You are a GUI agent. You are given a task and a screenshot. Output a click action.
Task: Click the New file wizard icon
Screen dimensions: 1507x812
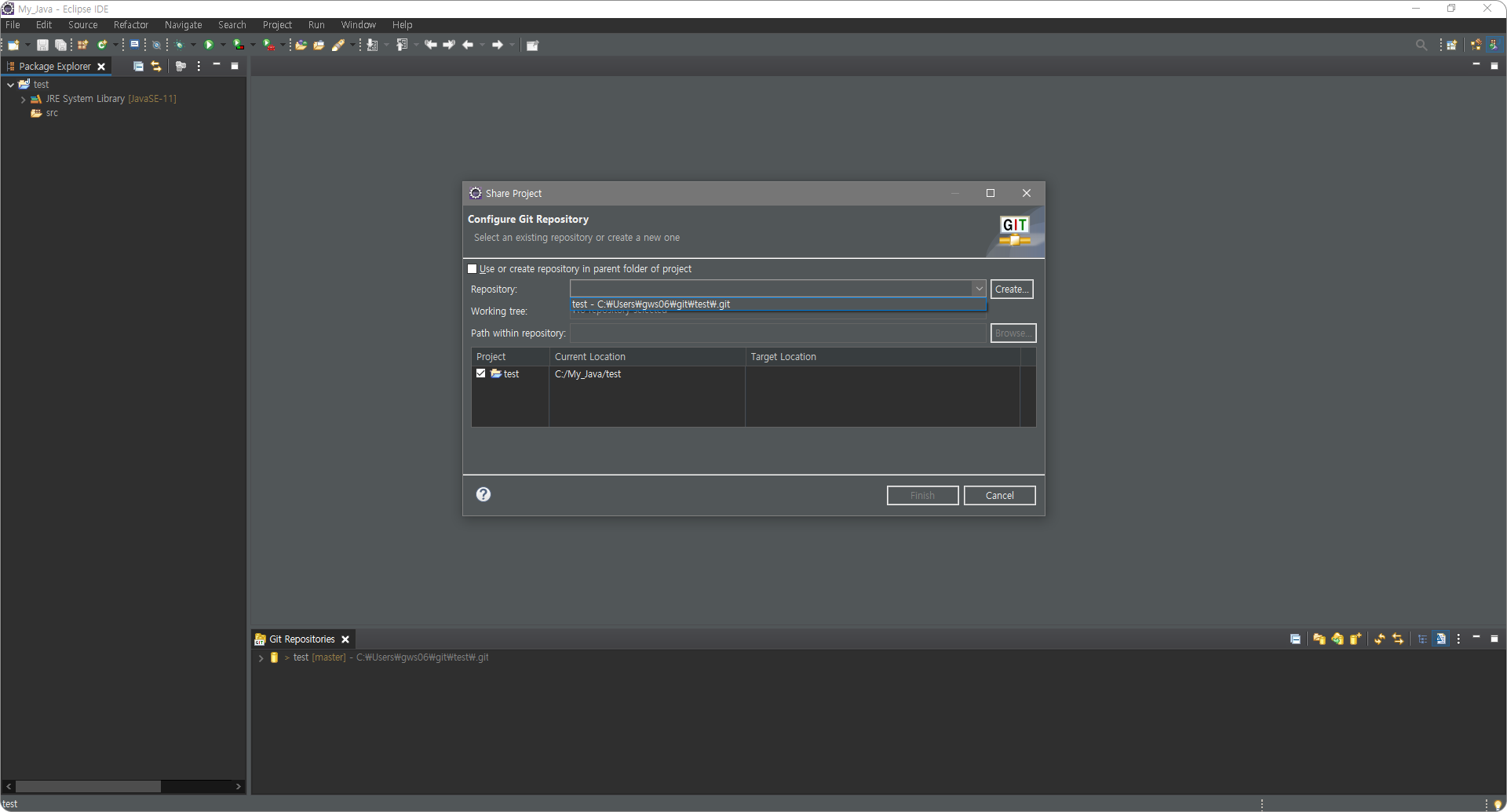click(13, 46)
